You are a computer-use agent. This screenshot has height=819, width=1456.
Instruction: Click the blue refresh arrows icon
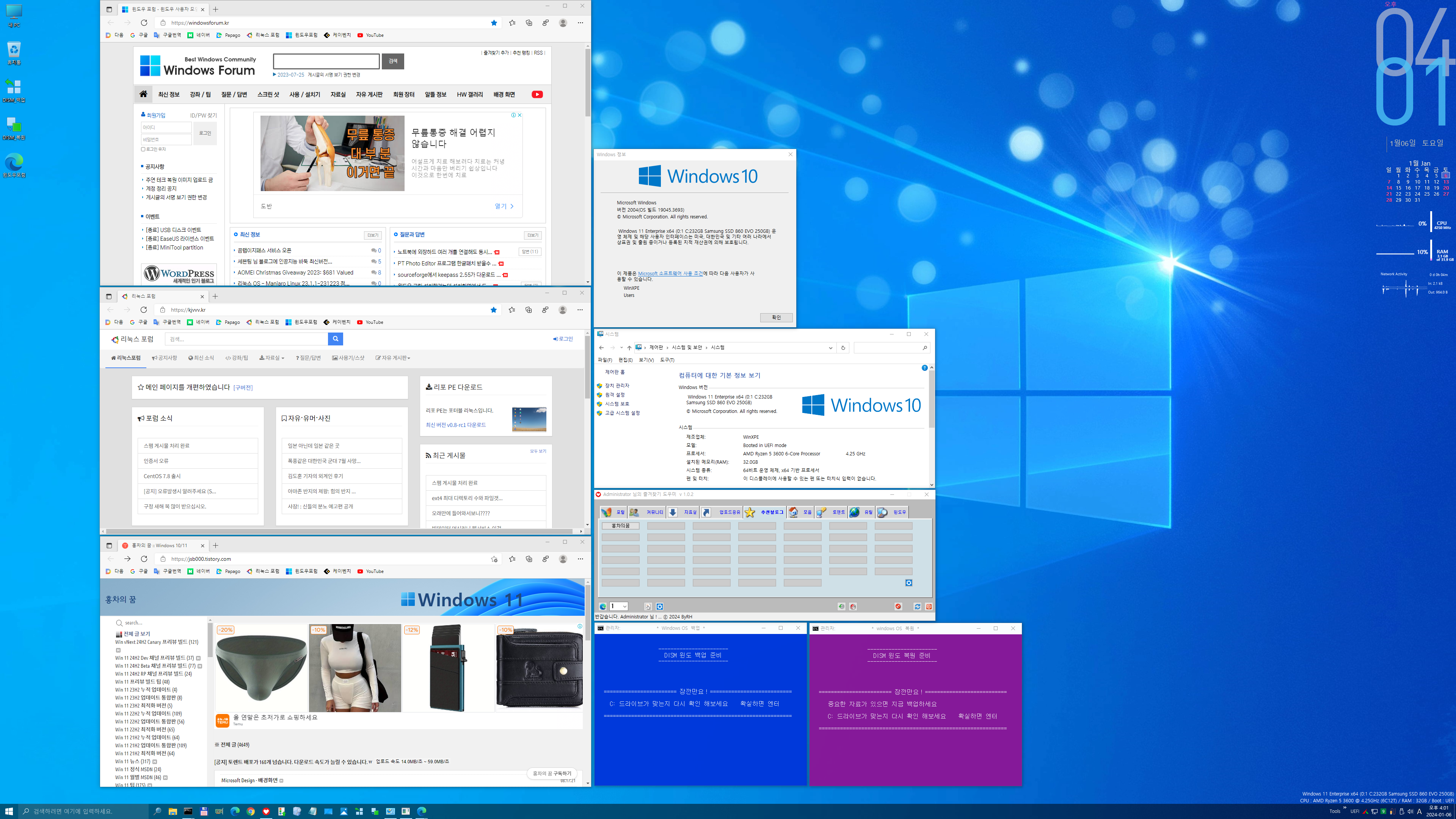917,607
